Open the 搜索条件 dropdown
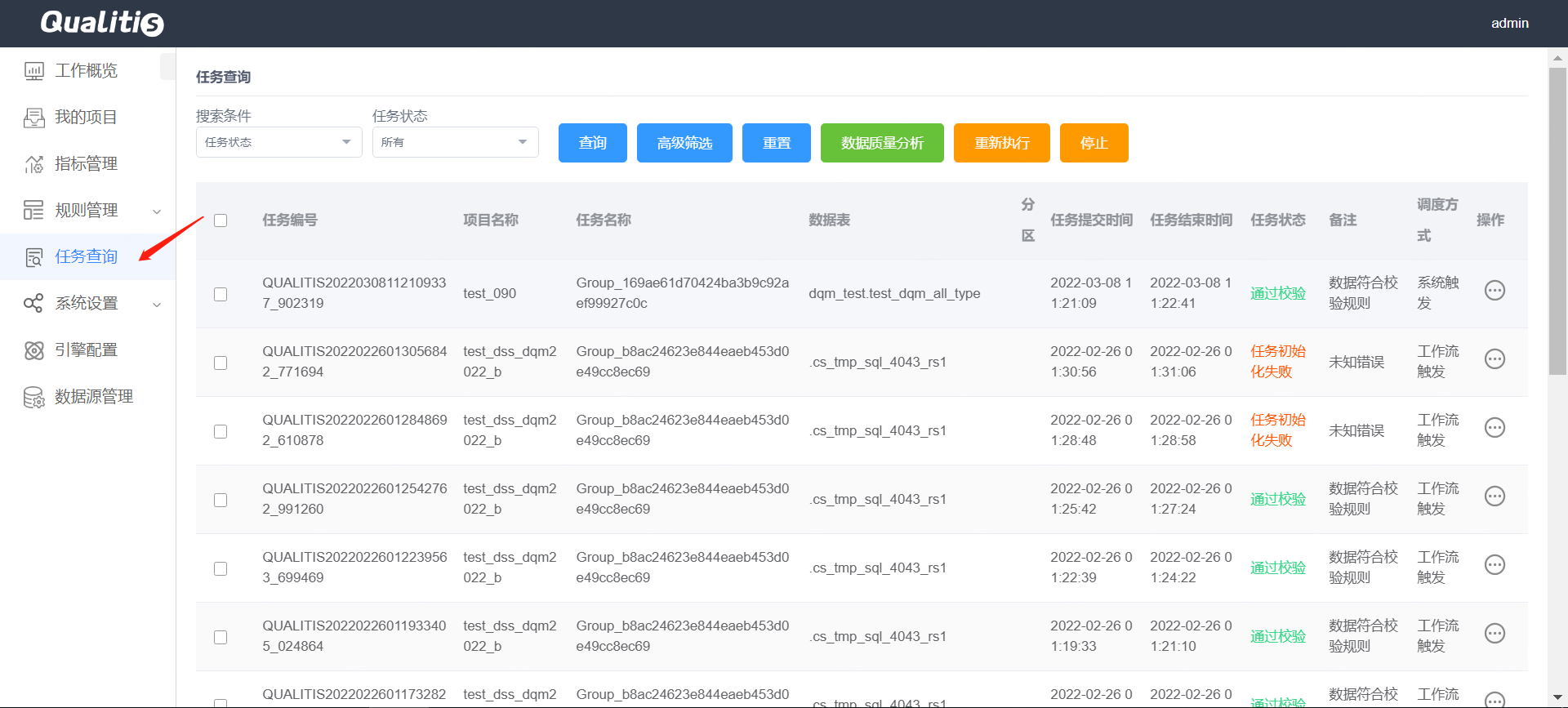This screenshot has height=708, width=1568. tap(278, 142)
